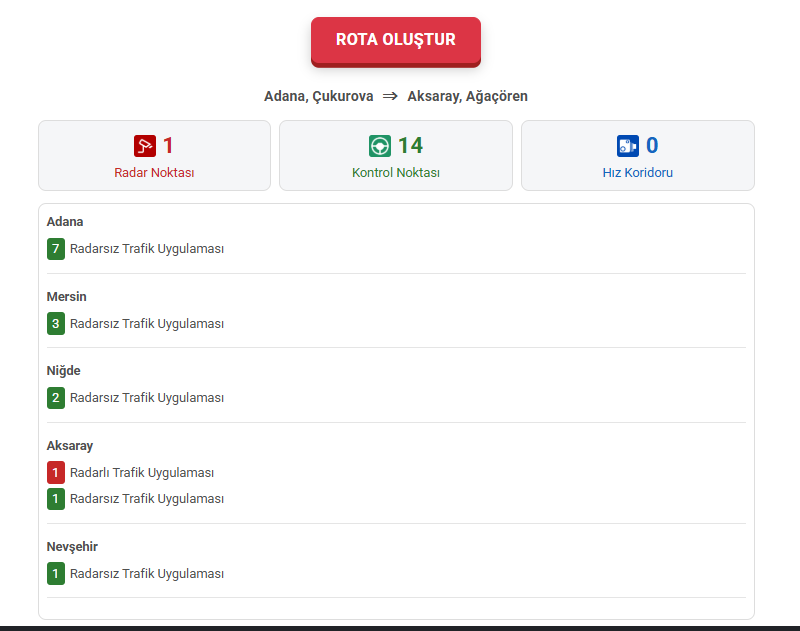Screen dimensions: 800x631
Task: Click the ROTA OLUŞTUR button
Action: tap(395, 40)
